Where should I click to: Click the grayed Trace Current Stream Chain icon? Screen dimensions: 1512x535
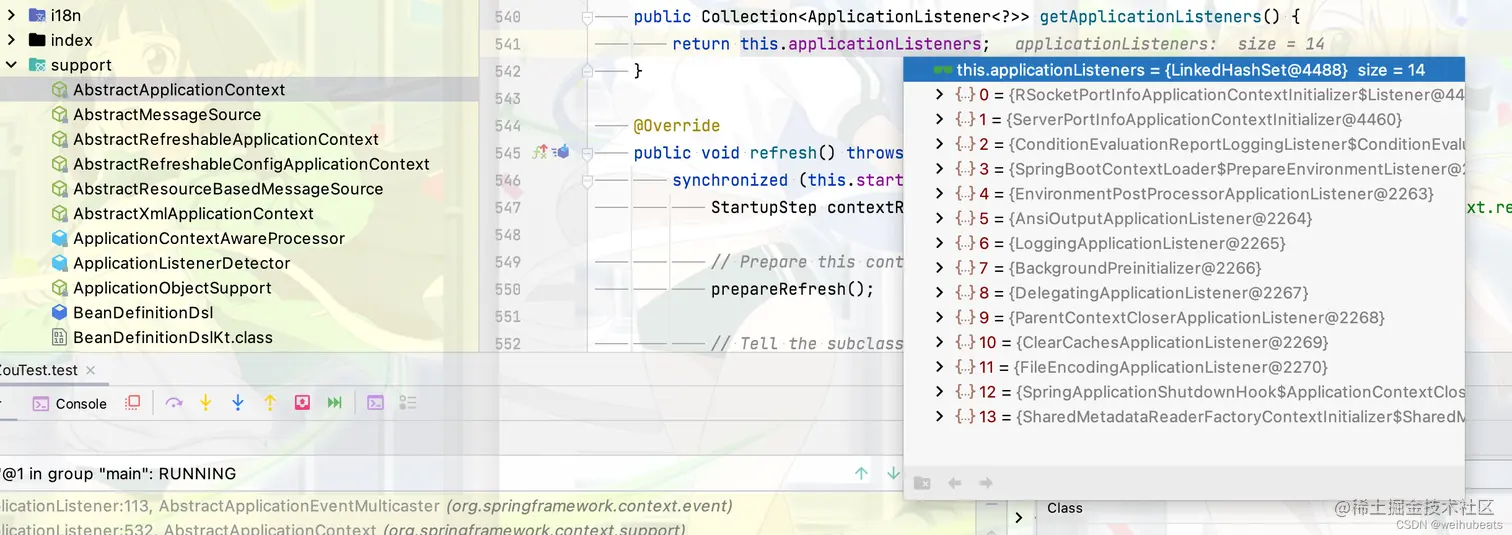click(407, 403)
